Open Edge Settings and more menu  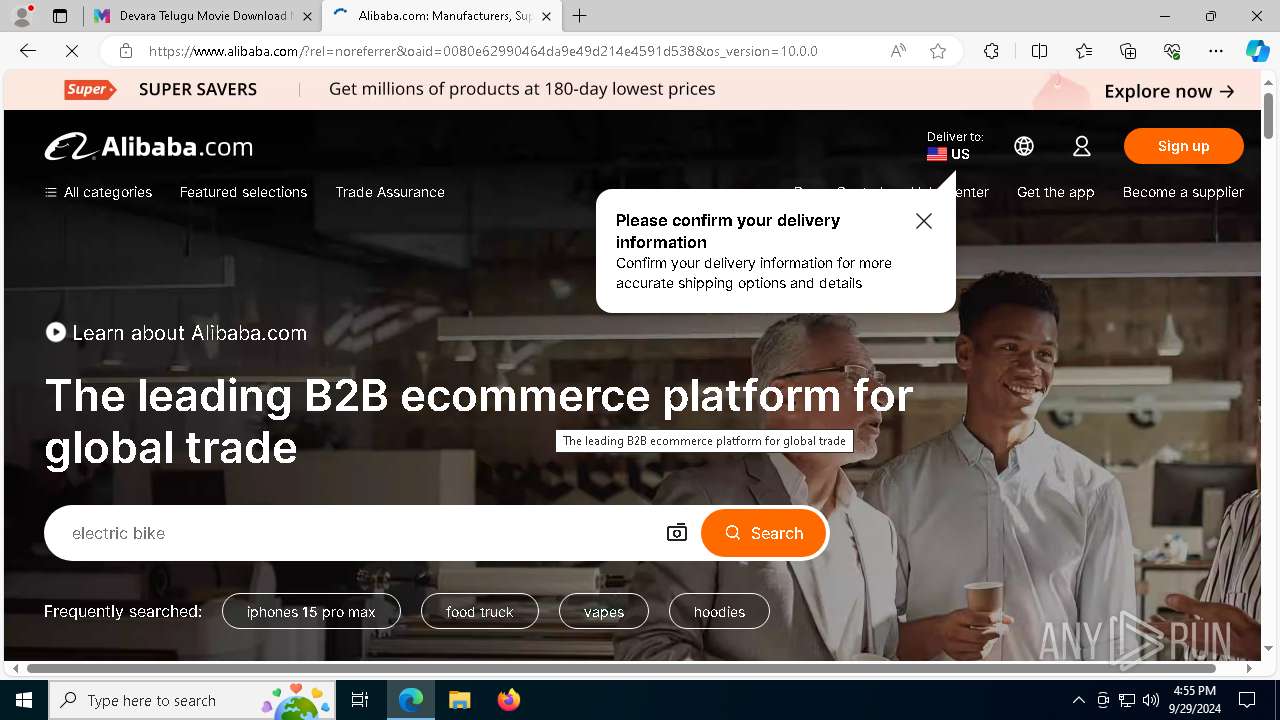pyautogui.click(x=1216, y=51)
